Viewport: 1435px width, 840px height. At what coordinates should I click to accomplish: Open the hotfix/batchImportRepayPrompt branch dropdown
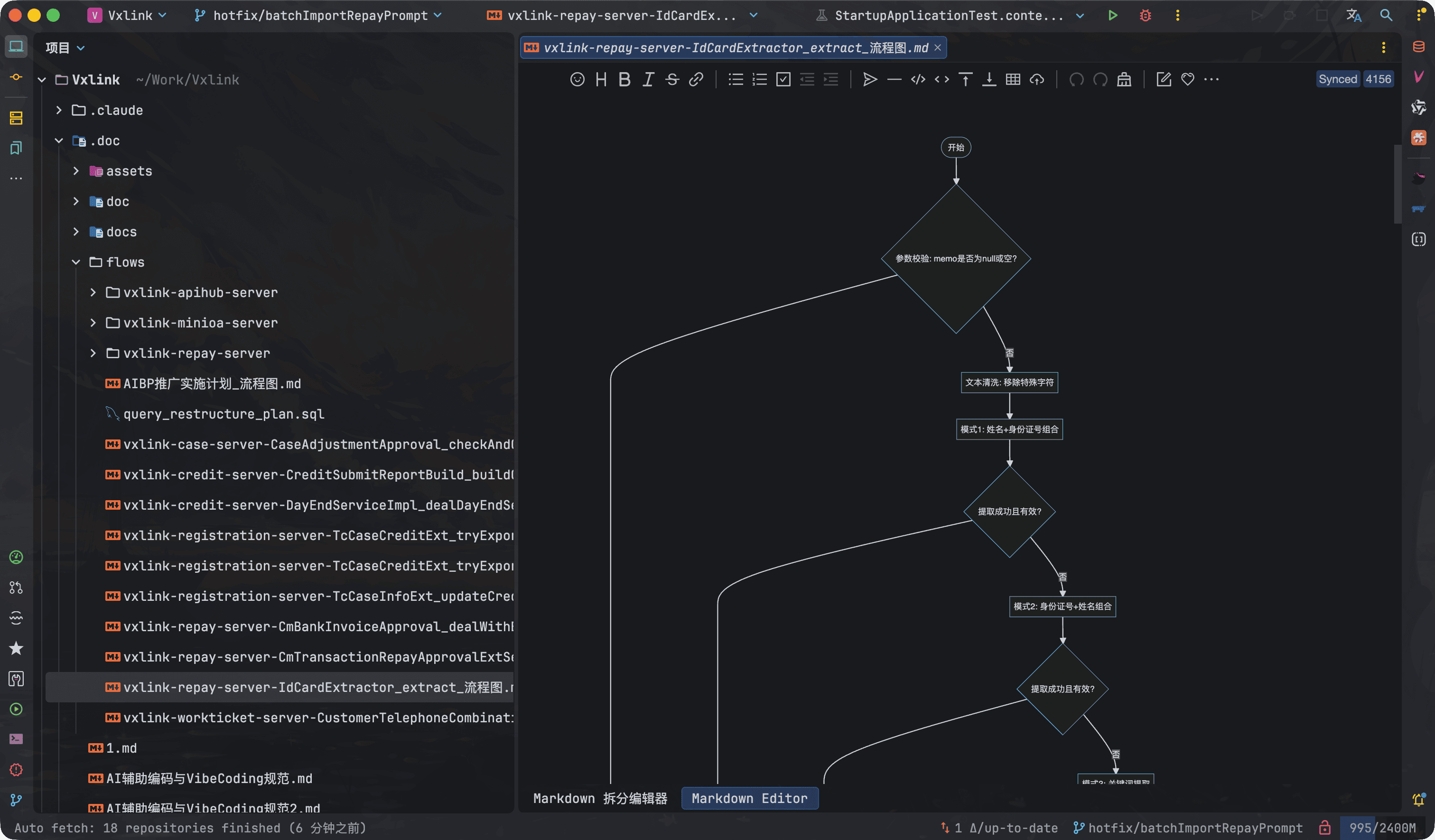click(319, 15)
